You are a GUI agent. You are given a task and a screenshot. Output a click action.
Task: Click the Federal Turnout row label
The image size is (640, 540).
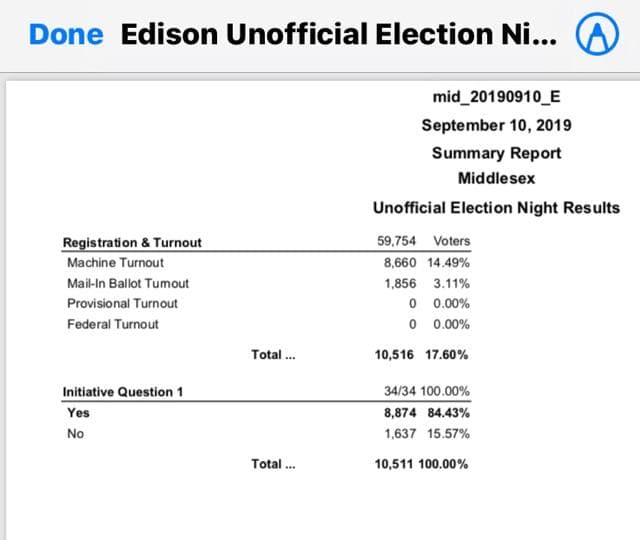[112, 324]
